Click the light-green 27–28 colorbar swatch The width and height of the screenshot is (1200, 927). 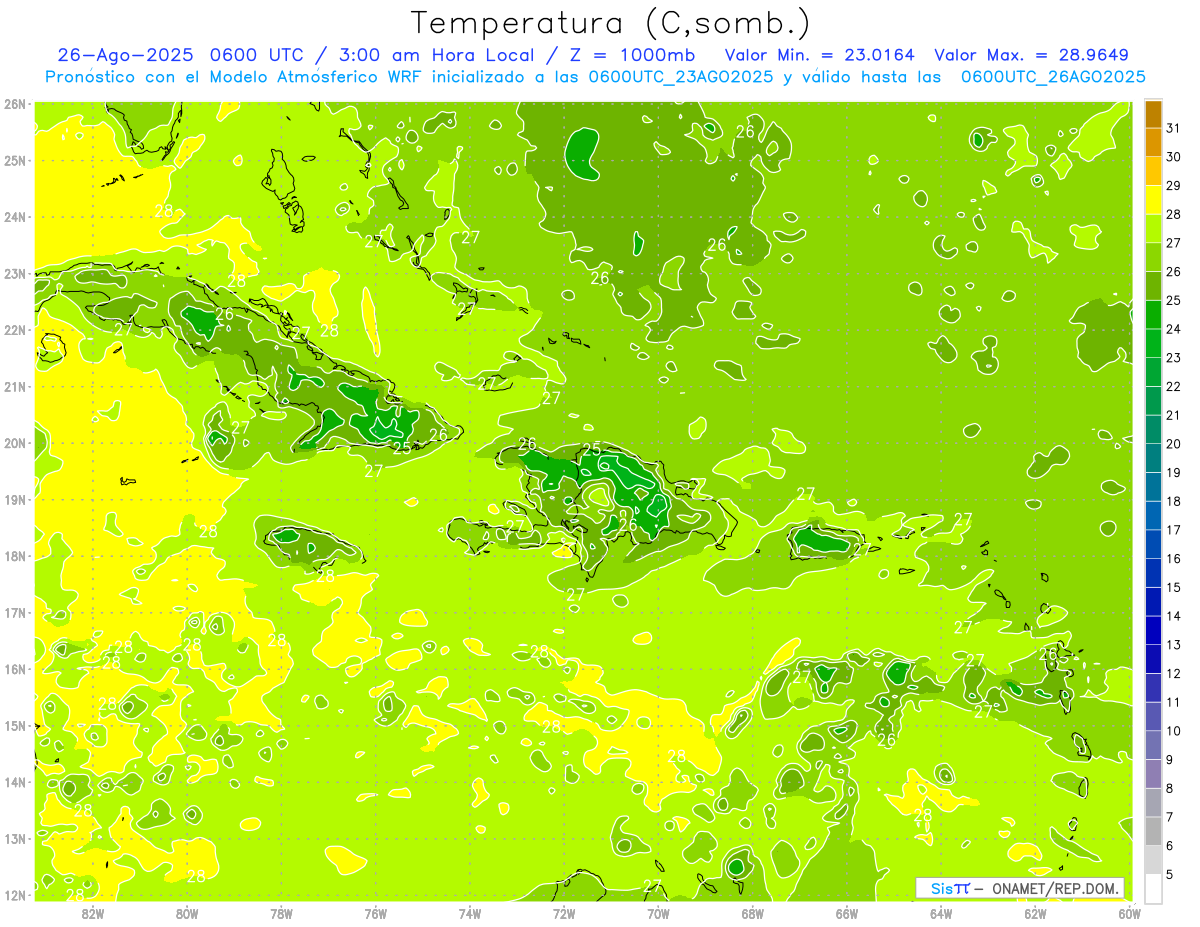[x=1153, y=229]
